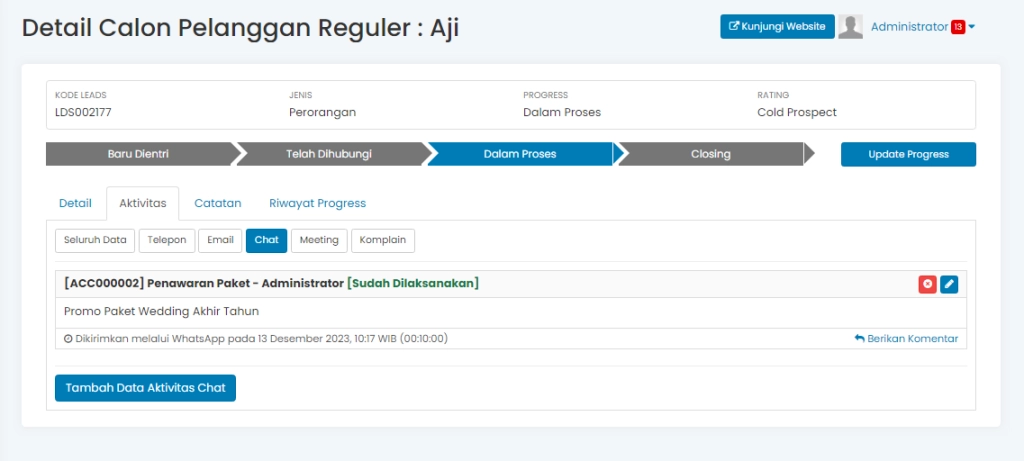The image size is (1024, 461).
Task: Filter activities by Seluruh Data
Action: [x=95, y=240]
